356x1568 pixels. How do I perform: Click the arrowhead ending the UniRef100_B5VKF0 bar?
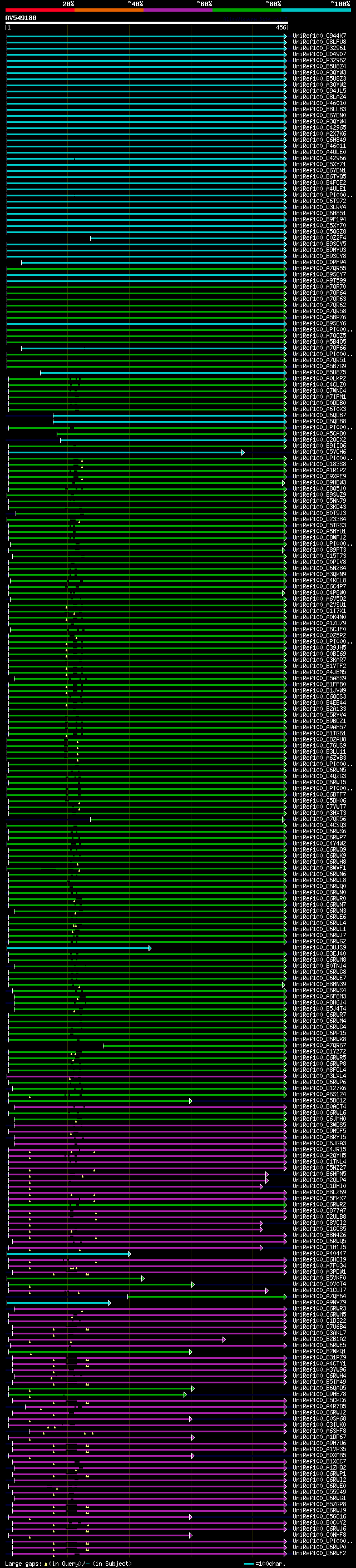[x=143, y=1278]
